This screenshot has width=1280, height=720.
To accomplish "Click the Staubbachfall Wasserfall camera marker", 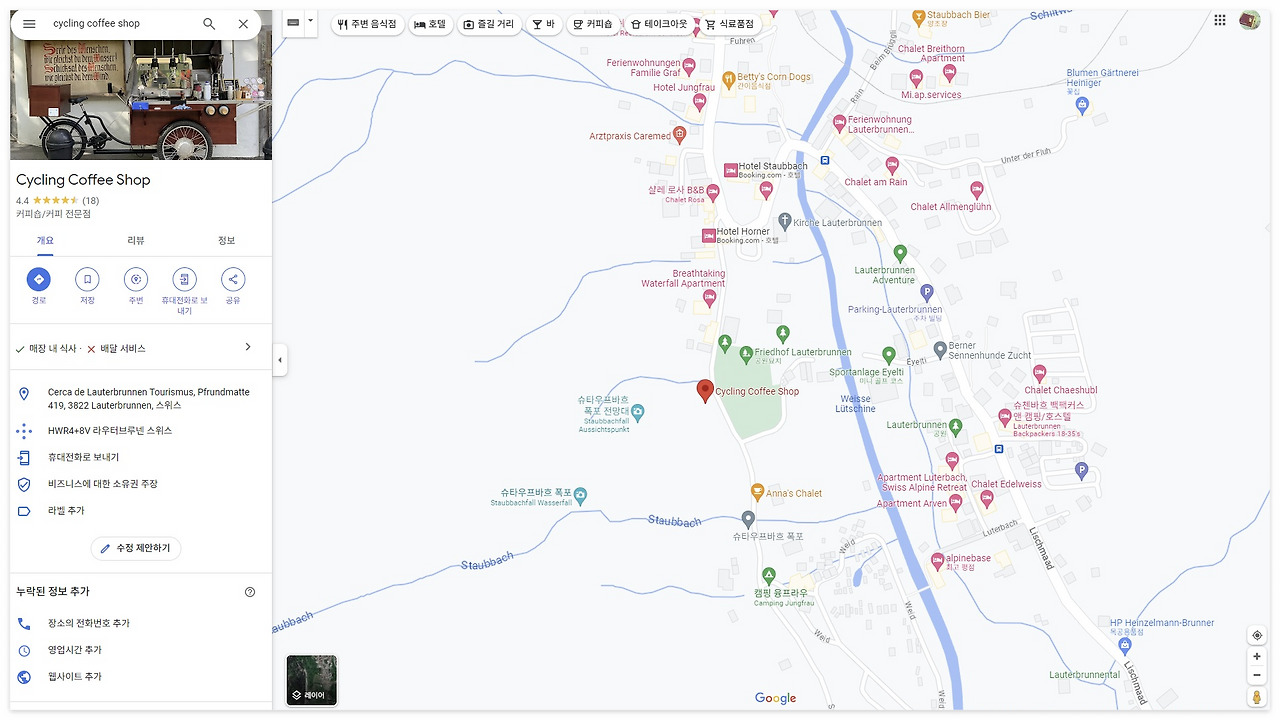I will coord(580,494).
